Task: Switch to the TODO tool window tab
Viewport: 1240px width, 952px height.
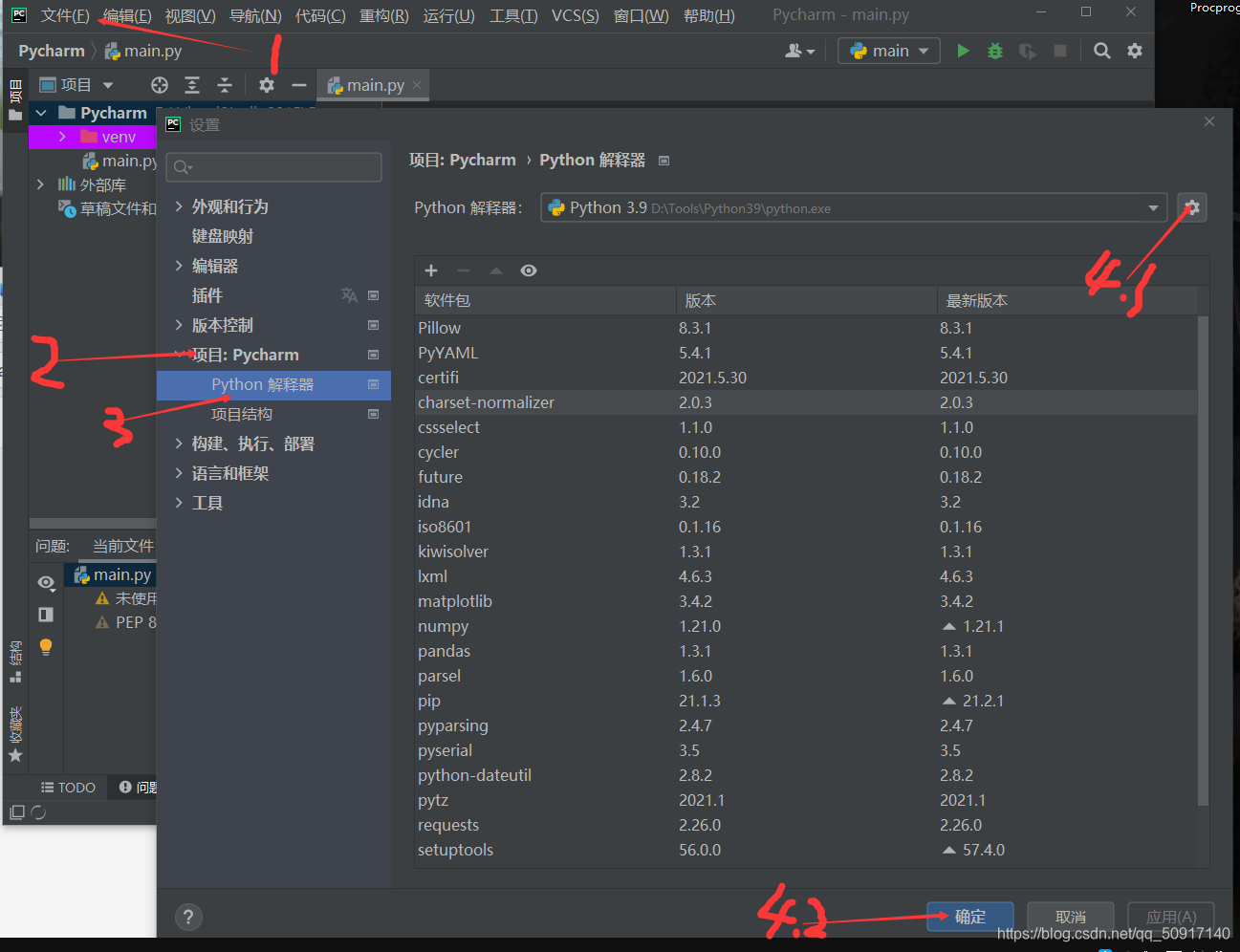Action: [68, 788]
